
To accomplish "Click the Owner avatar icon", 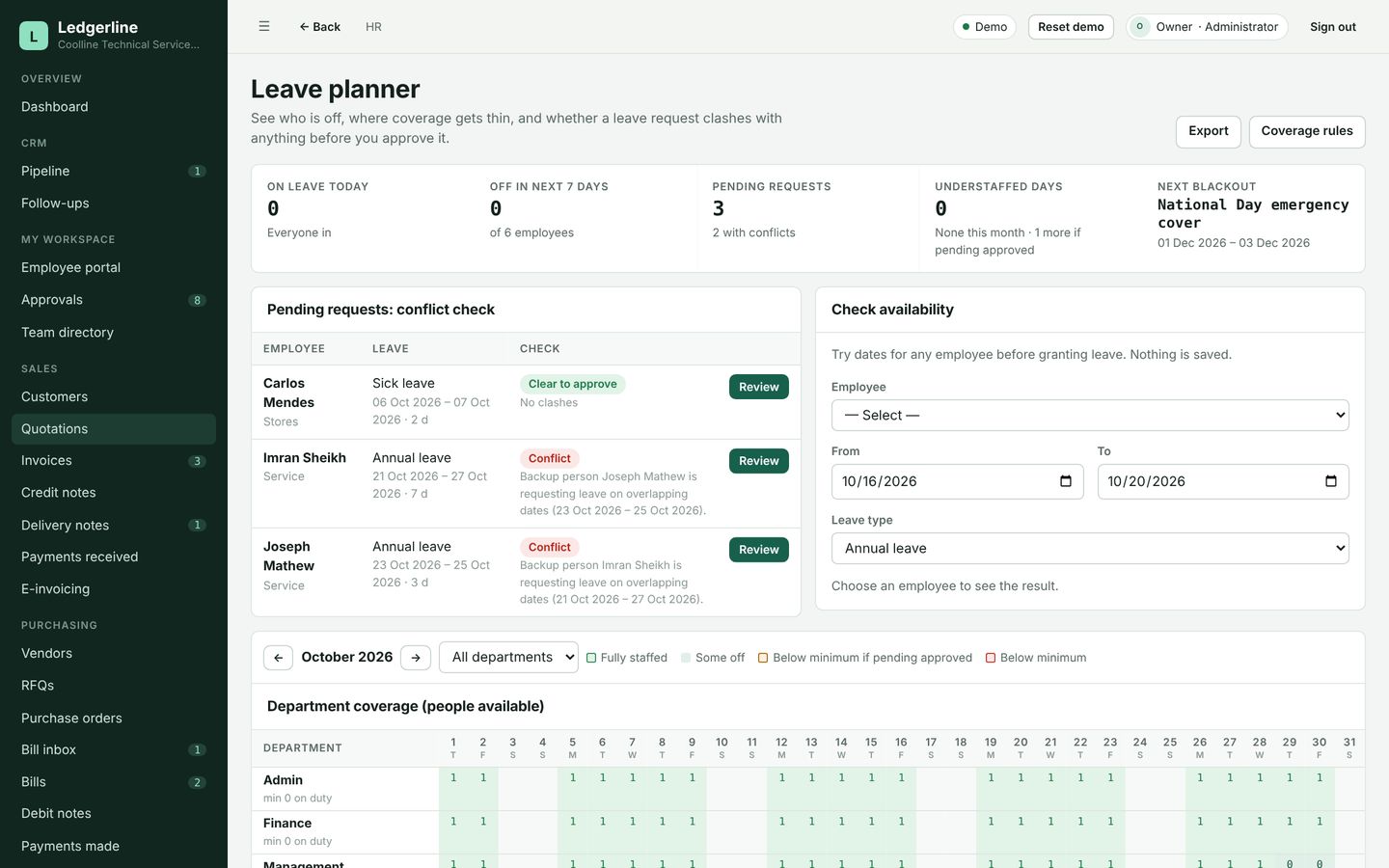I will pyautogui.click(x=1140, y=27).
